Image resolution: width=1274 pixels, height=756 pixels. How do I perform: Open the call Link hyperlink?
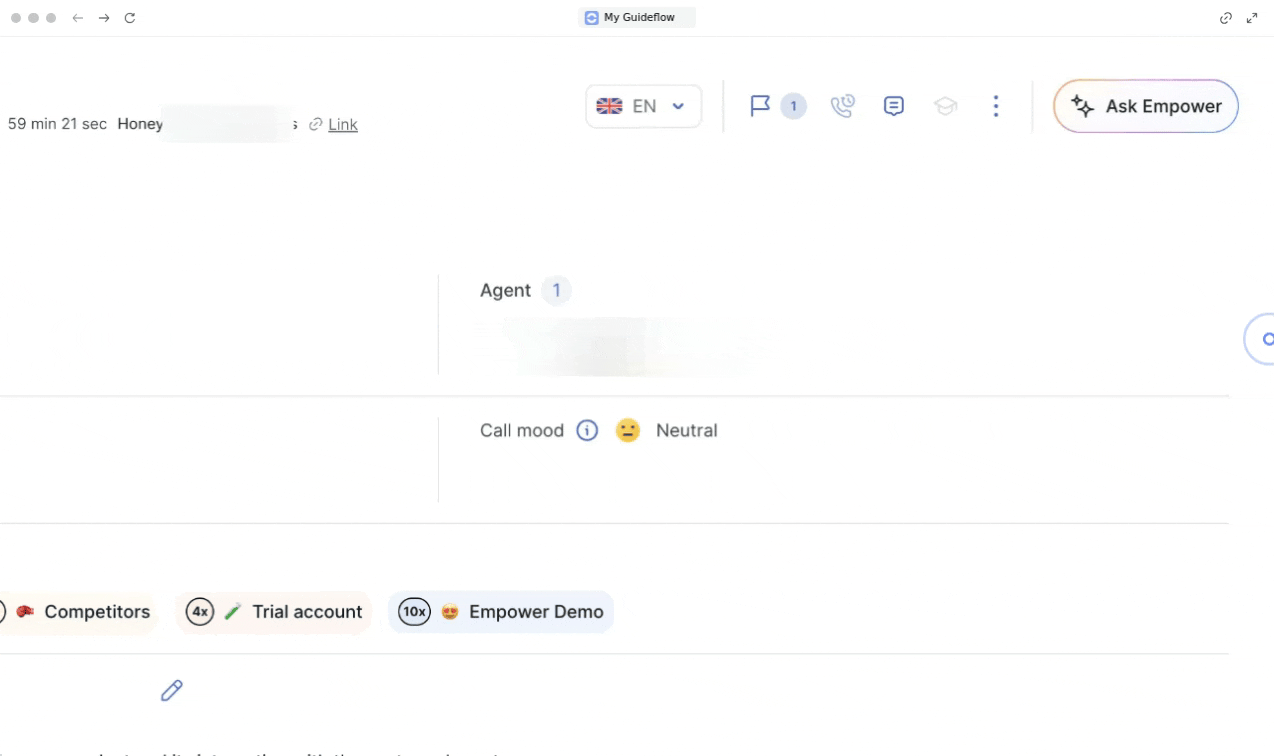[x=342, y=124]
